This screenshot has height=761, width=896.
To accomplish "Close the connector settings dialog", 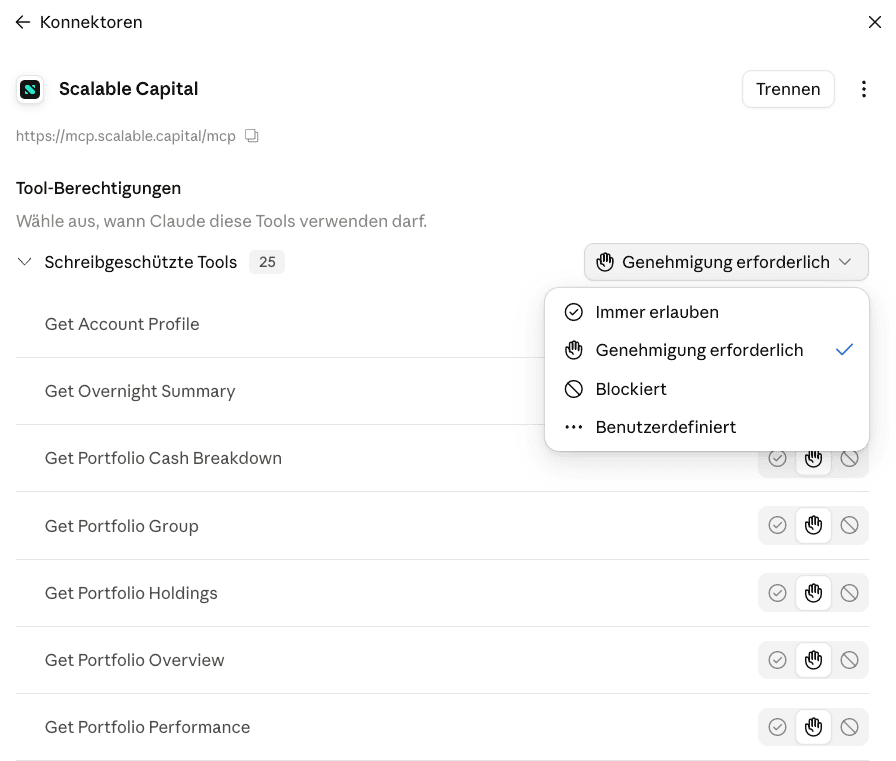I will pos(874,22).
